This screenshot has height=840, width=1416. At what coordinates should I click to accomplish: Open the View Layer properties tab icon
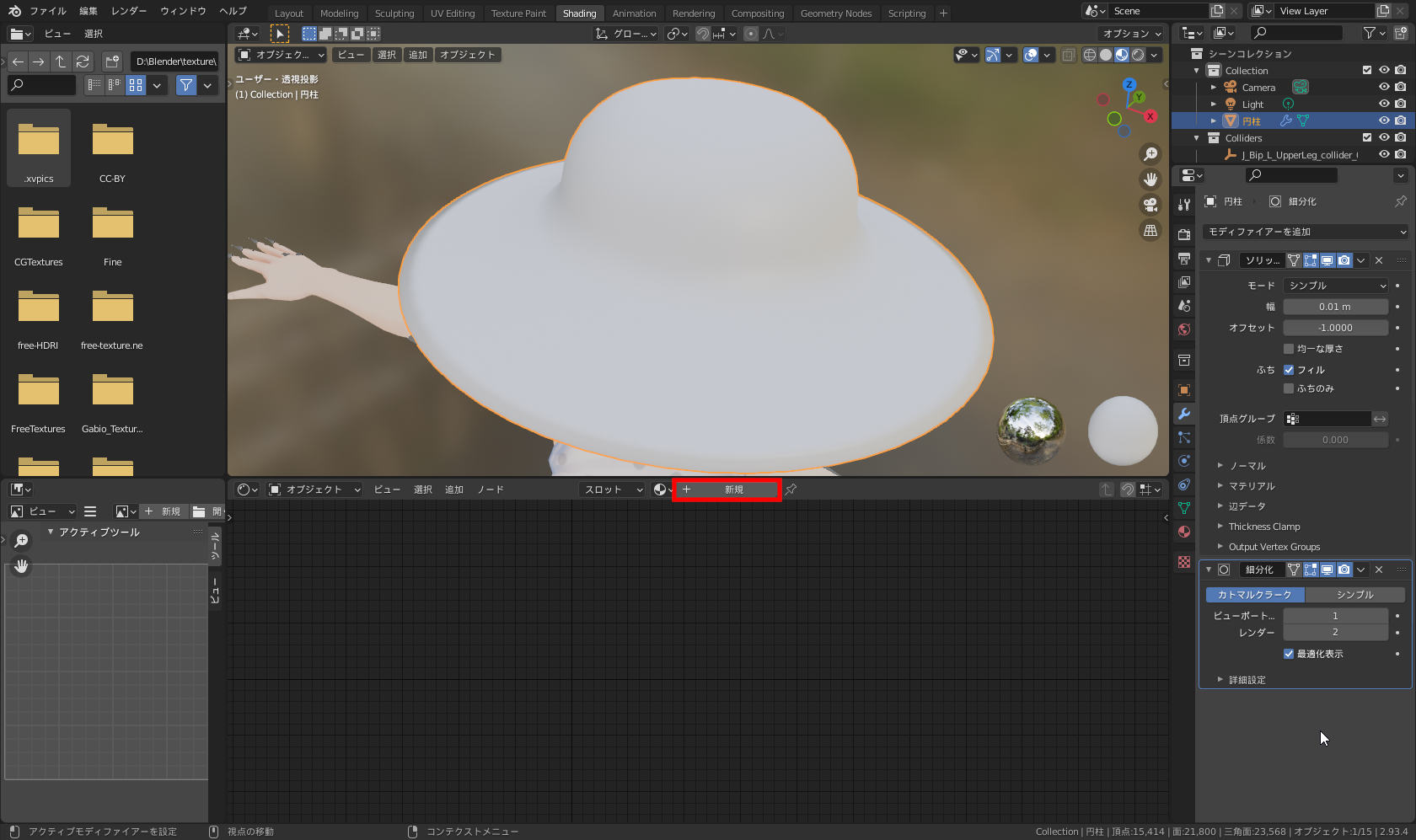click(1184, 281)
